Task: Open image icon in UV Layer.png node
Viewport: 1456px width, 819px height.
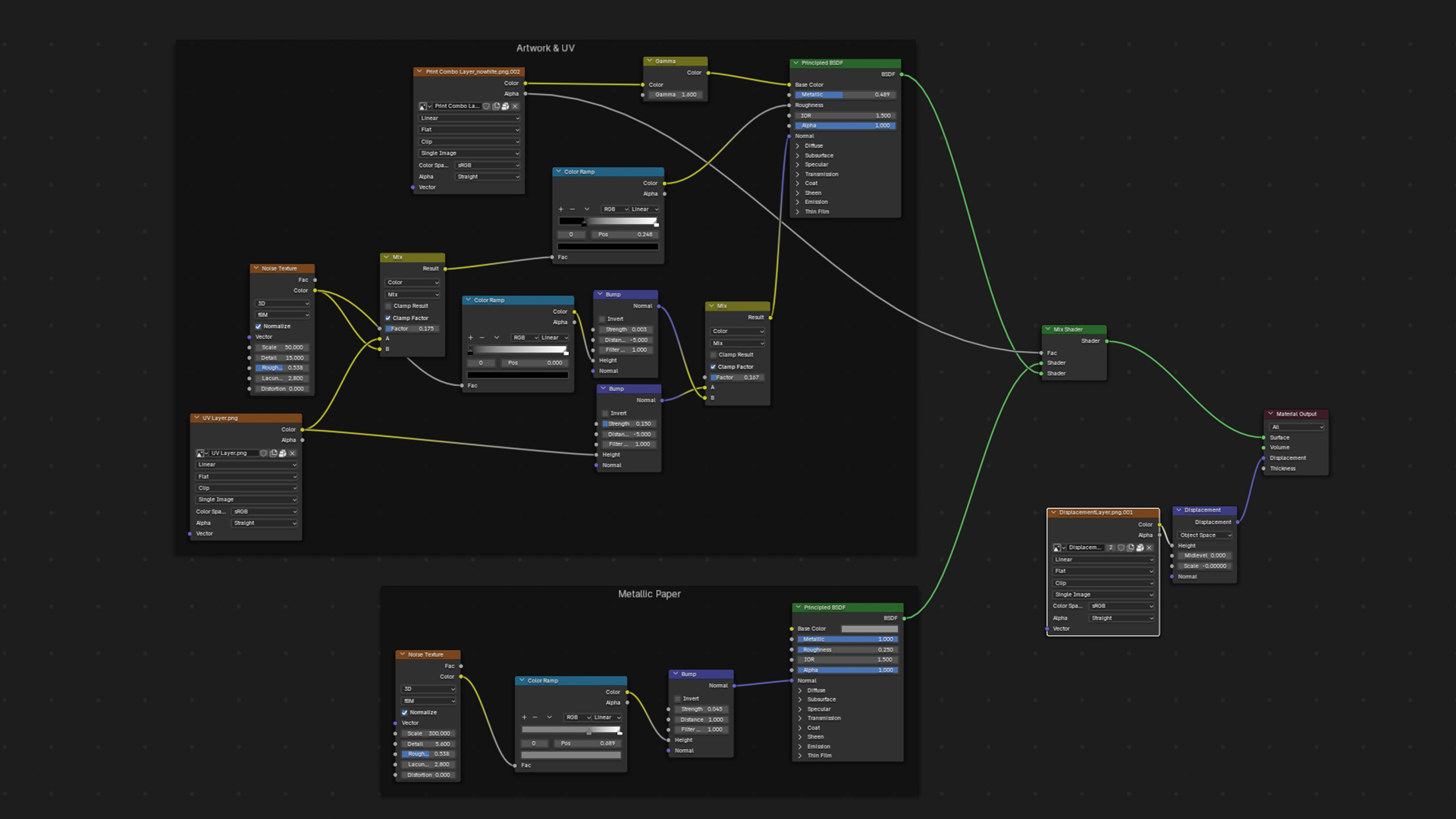Action: click(x=282, y=453)
